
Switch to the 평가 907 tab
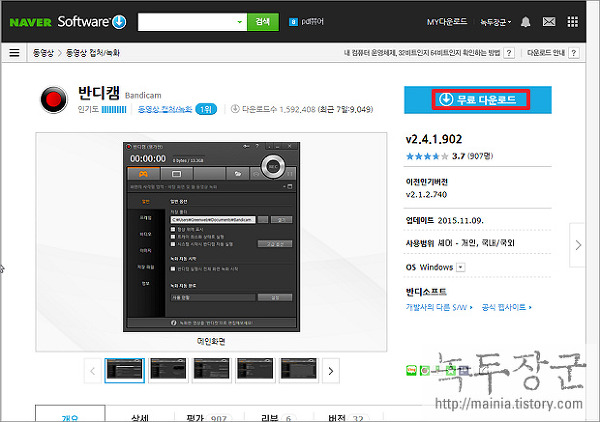coord(207,418)
